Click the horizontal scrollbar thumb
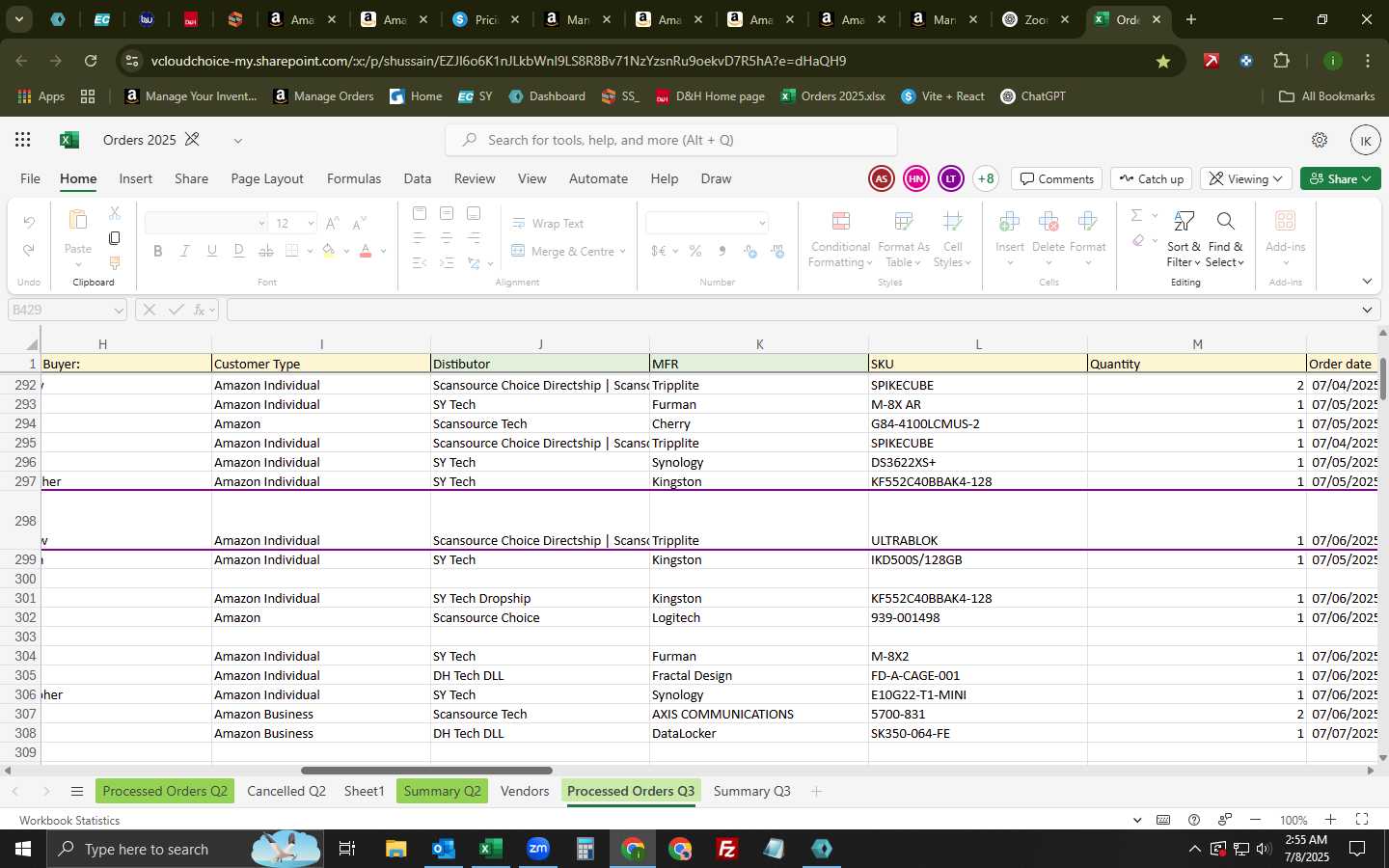 point(426,770)
